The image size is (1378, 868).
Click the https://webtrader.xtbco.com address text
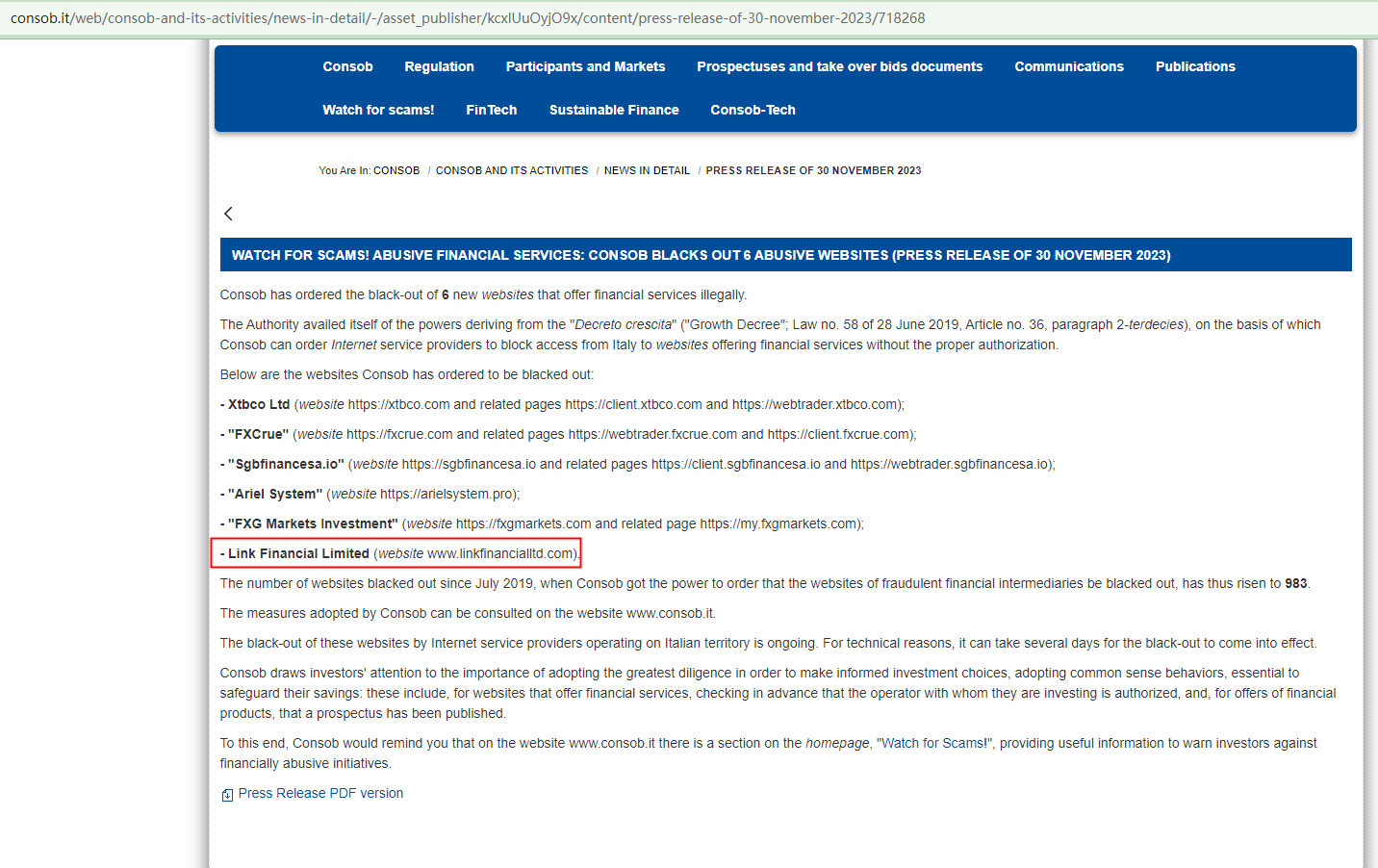click(815, 404)
